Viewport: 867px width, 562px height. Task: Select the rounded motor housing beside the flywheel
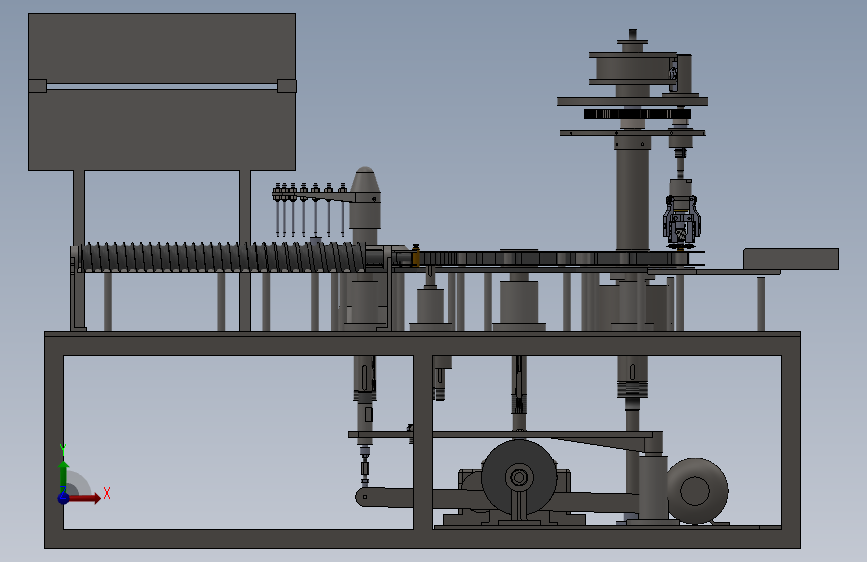pos(698,491)
